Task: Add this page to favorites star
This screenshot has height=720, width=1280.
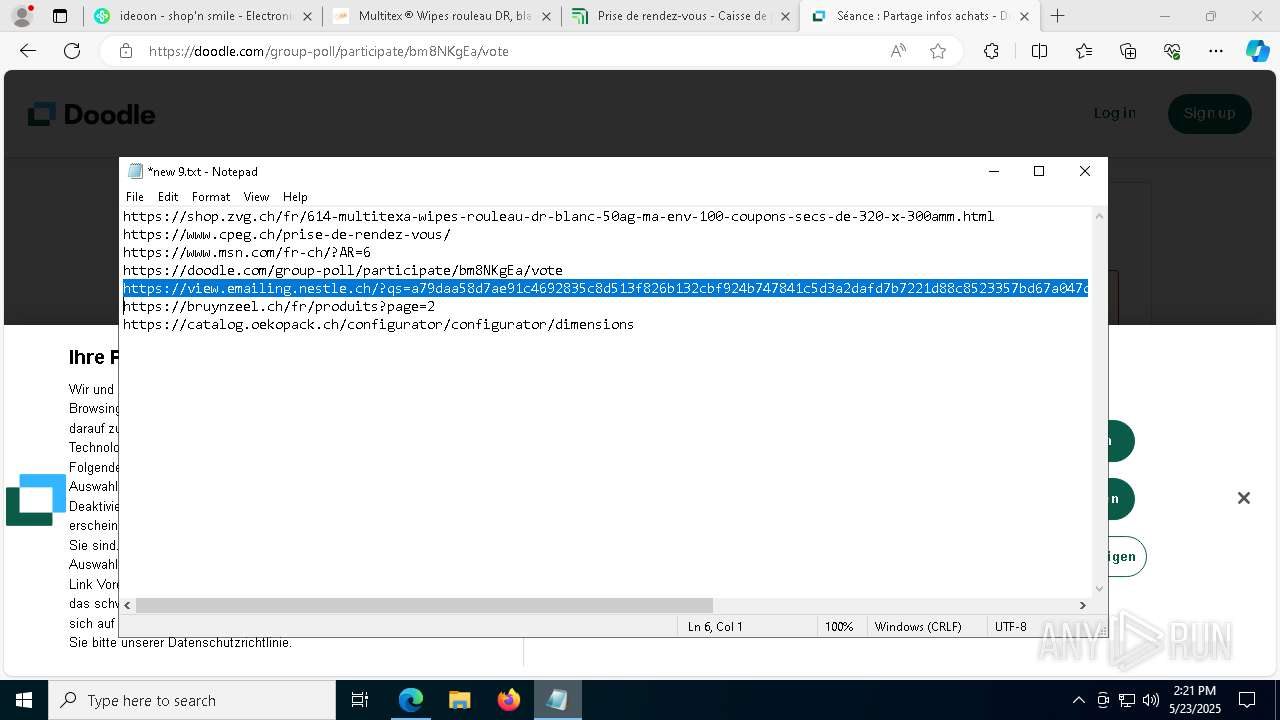Action: [x=938, y=51]
